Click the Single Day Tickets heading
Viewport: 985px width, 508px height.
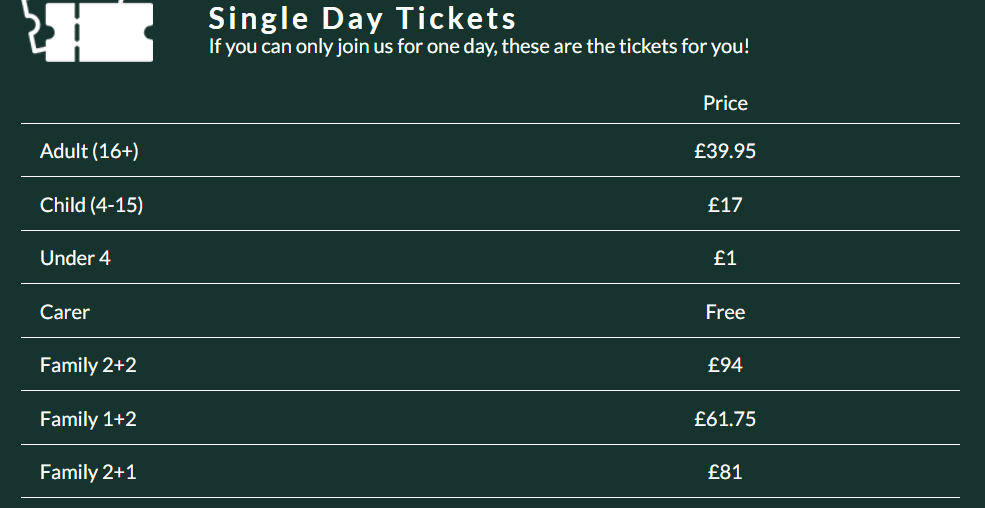click(x=362, y=18)
